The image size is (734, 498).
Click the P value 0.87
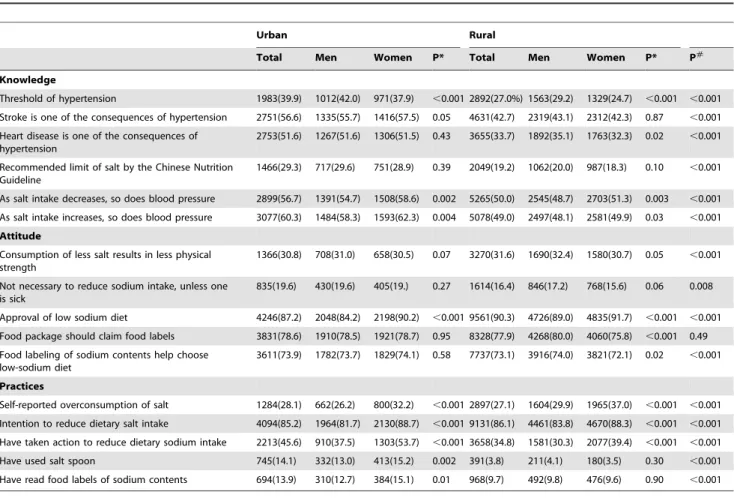(x=654, y=117)
